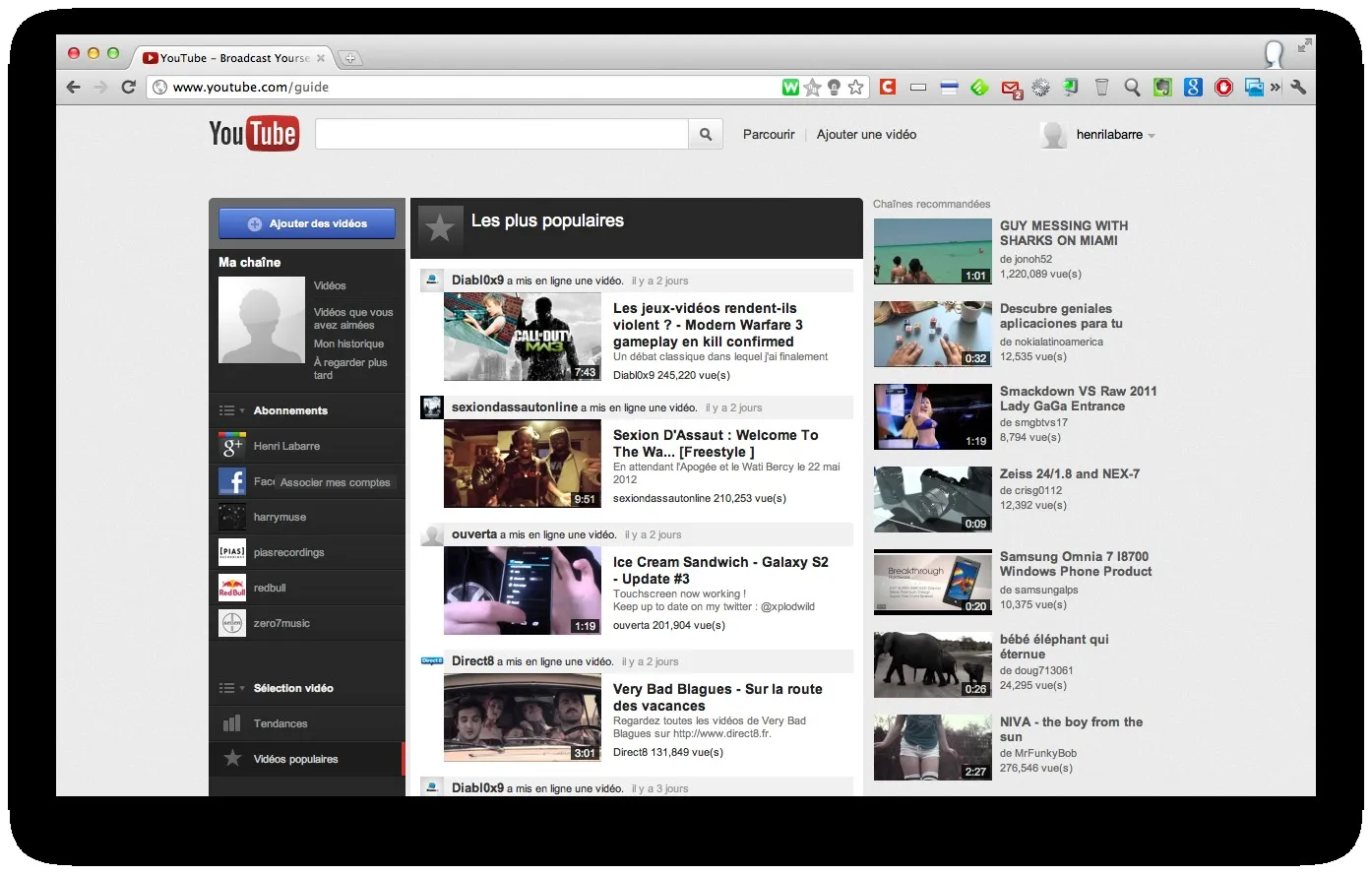
Task: Open Sexion D'Assaut Welcome To The Wa... title
Action: pos(716,443)
